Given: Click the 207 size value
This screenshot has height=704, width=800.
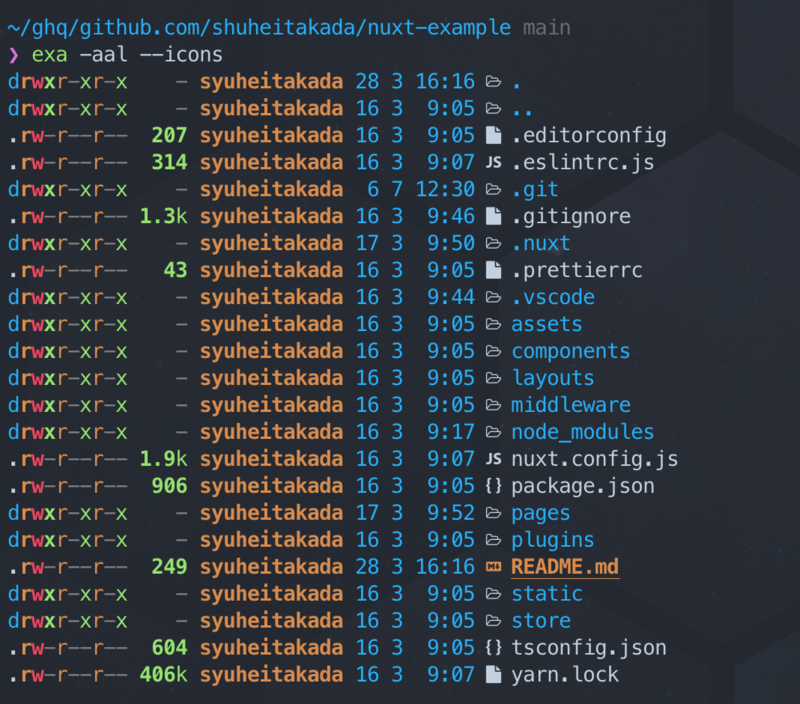Looking at the screenshot, I should (x=169, y=136).
